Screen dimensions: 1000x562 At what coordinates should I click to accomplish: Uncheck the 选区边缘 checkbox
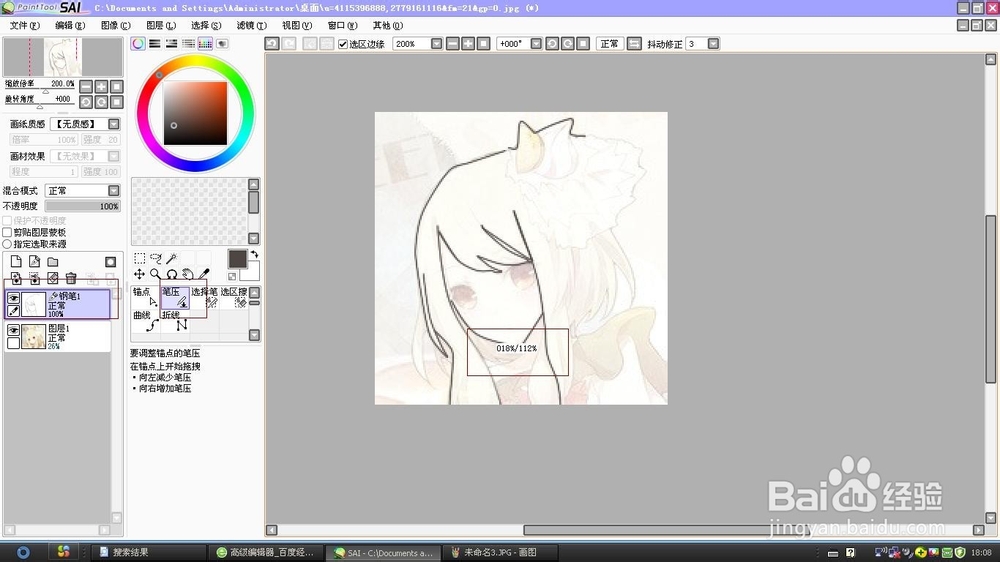pos(343,44)
